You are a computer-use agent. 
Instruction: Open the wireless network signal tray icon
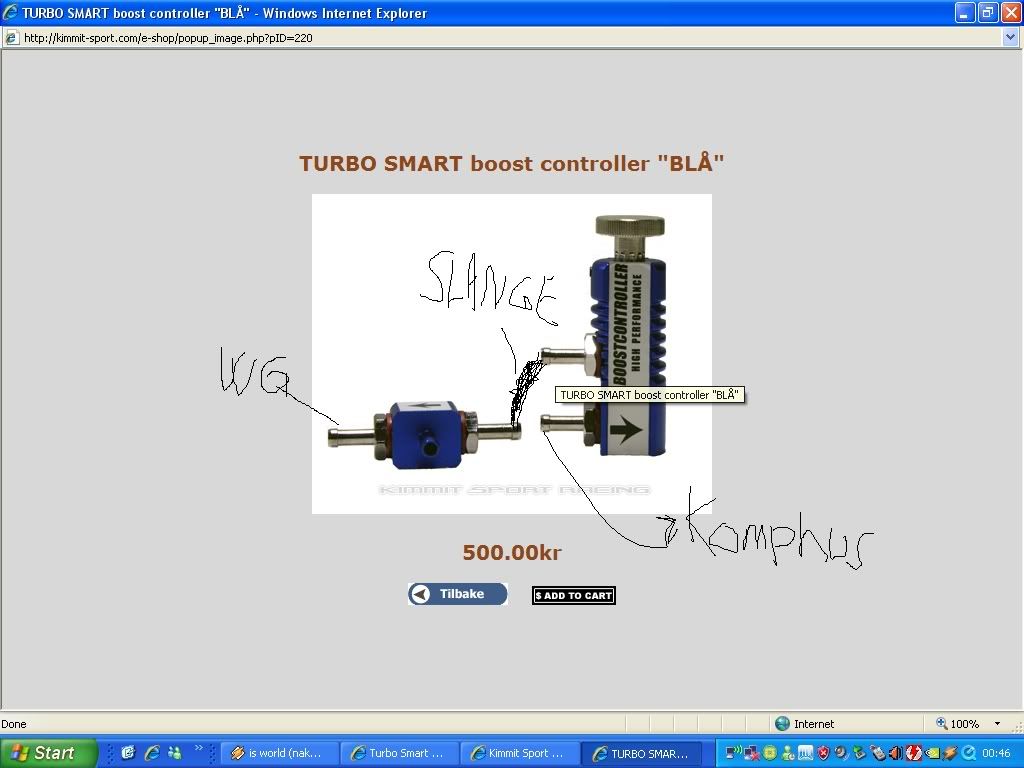point(733,753)
